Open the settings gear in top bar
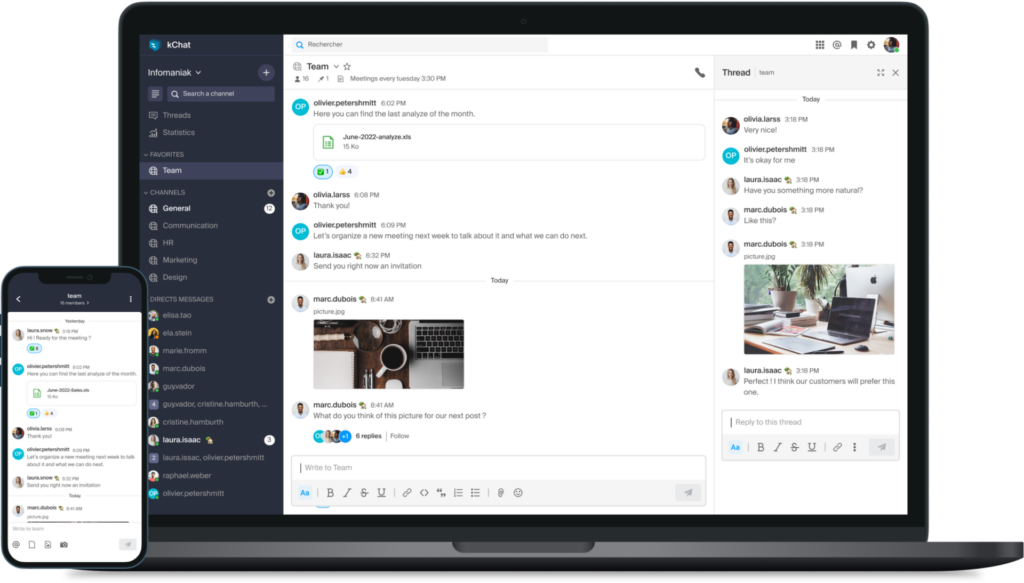This screenshot has height=583, width=1024. tap(871, 45)
